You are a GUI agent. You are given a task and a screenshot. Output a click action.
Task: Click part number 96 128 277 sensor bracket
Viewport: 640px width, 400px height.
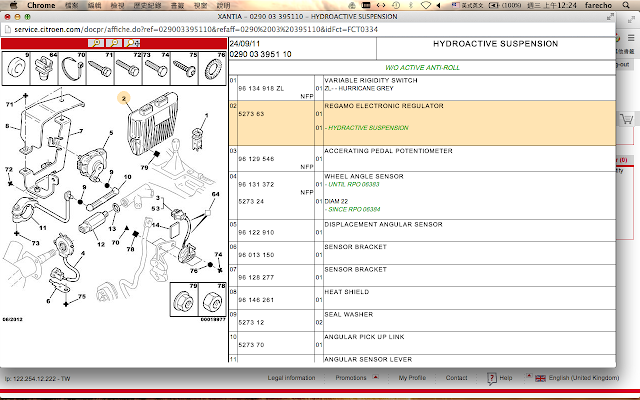click(x=256, y=277)
